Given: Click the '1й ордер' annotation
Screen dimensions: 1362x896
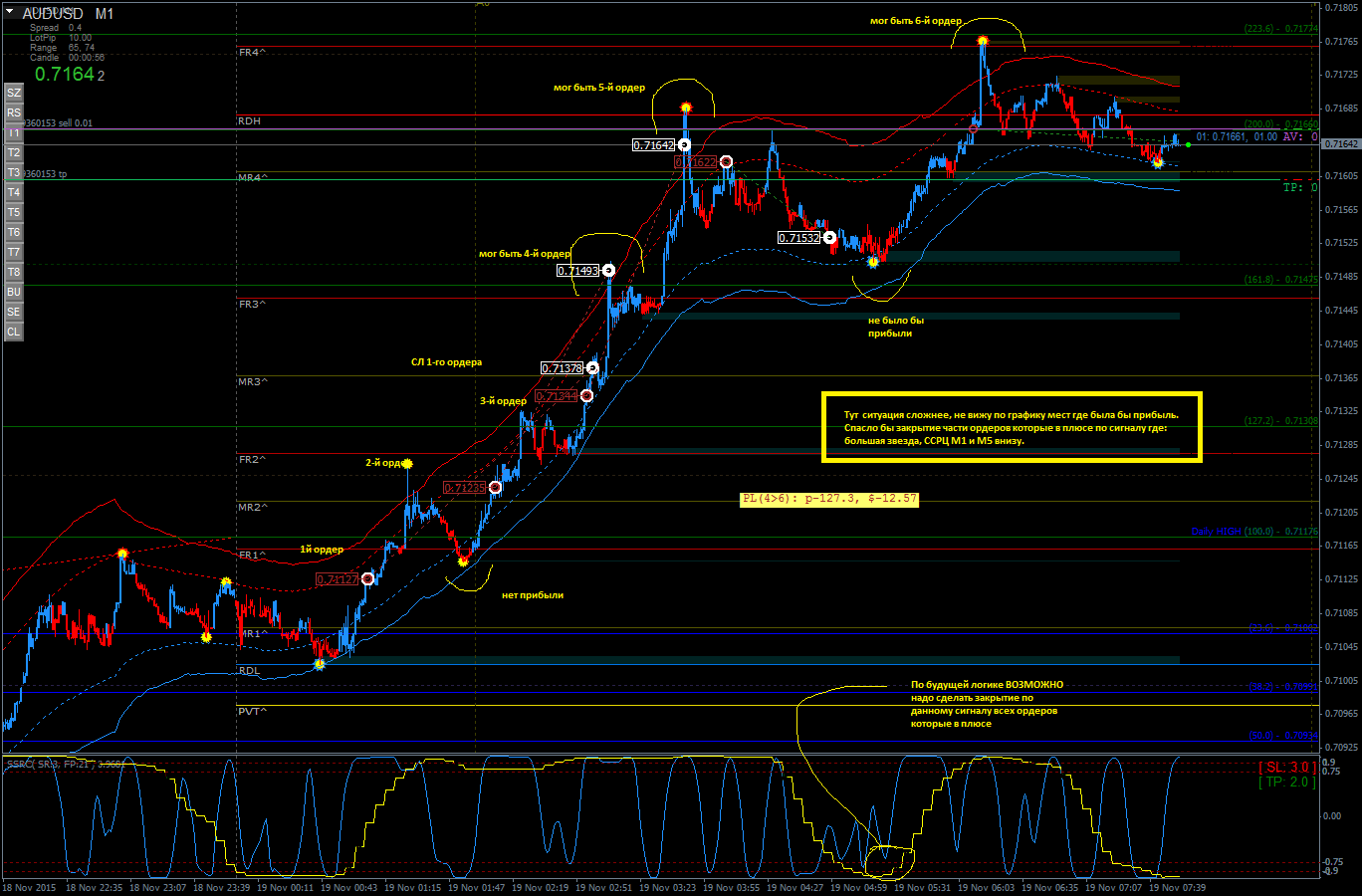Looking at the screenshot, I should point(322,550).
